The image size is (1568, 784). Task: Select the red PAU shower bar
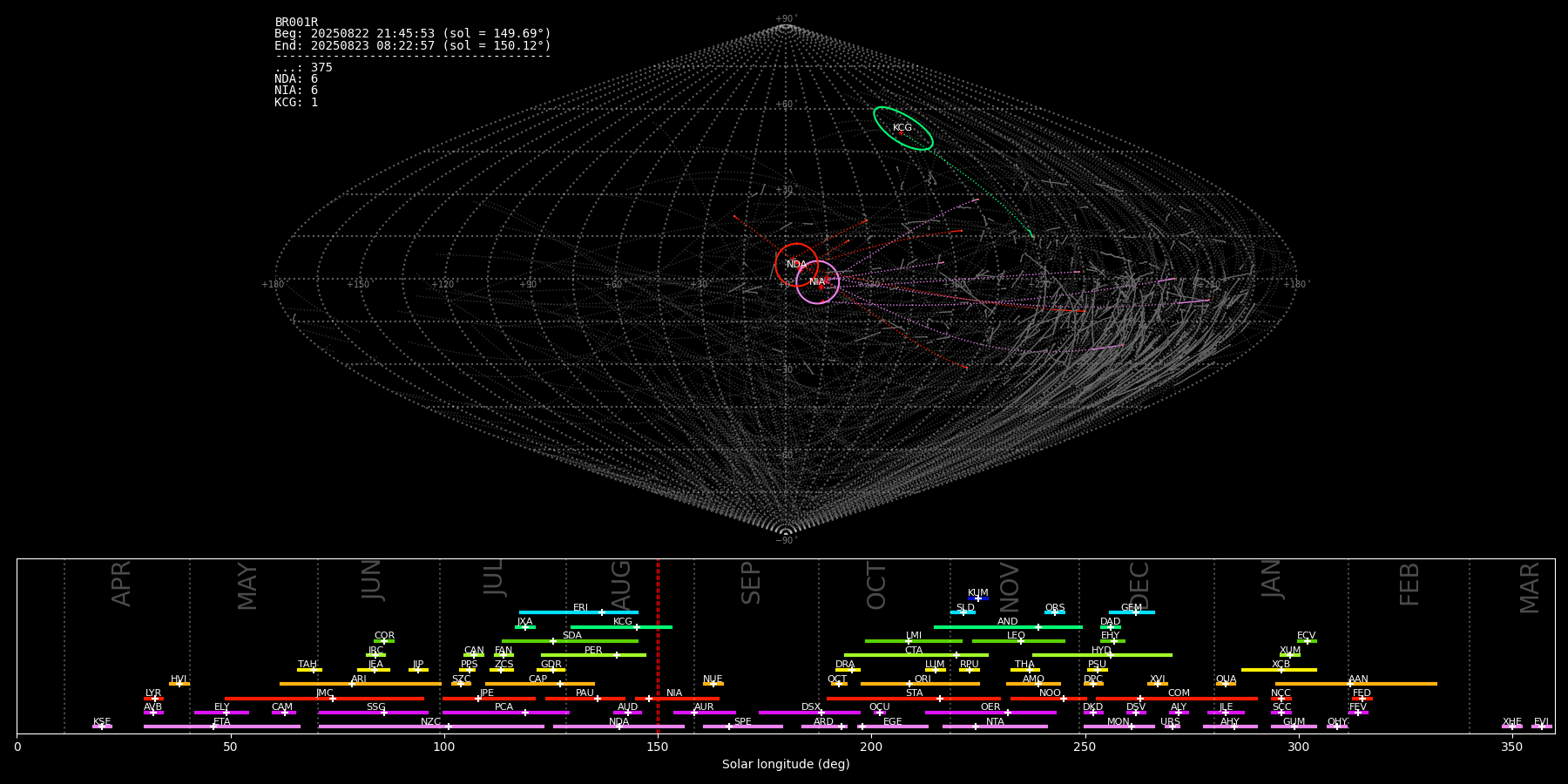point(585,698)
